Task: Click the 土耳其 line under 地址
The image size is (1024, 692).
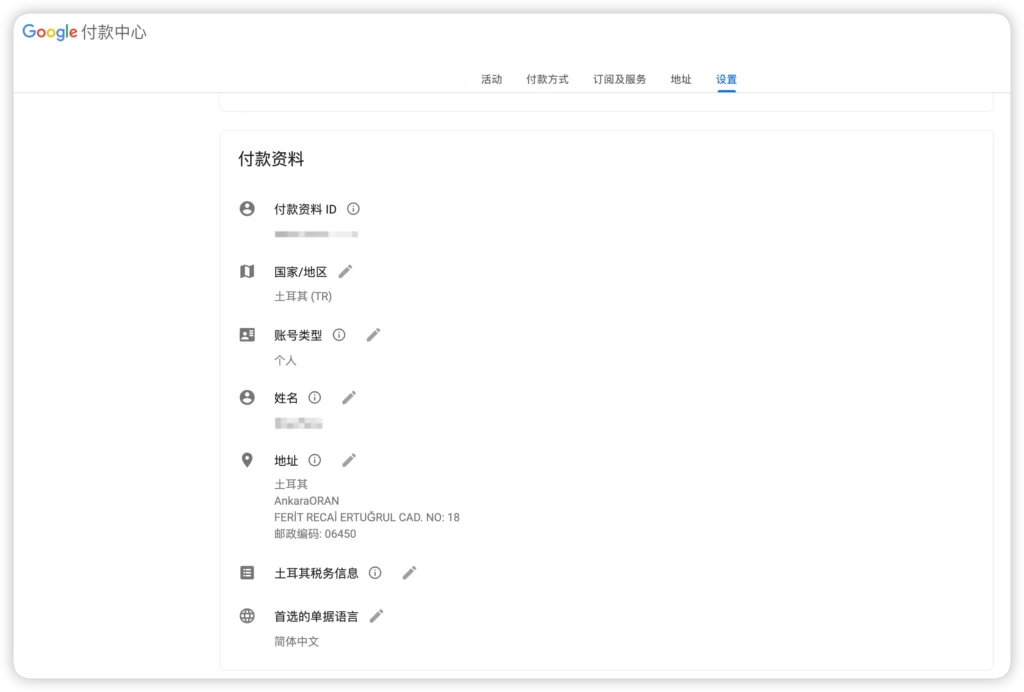Action: pyautogui.click(x=291, y=484)
